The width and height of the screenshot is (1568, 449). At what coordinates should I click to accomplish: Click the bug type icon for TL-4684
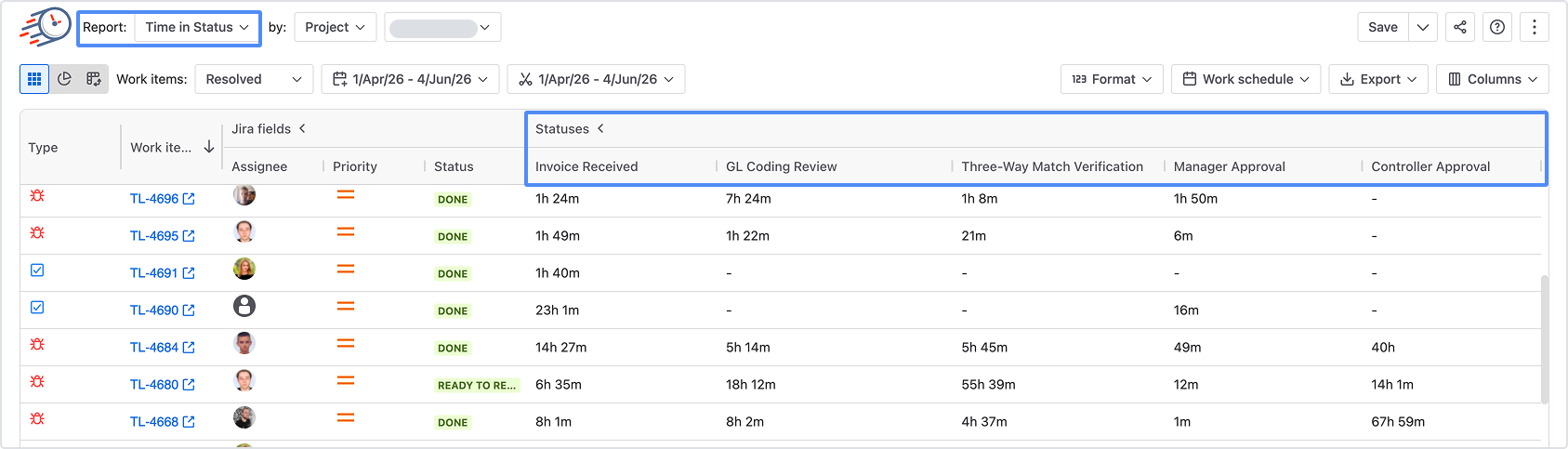pyautogui.click(x=37, y=344)
